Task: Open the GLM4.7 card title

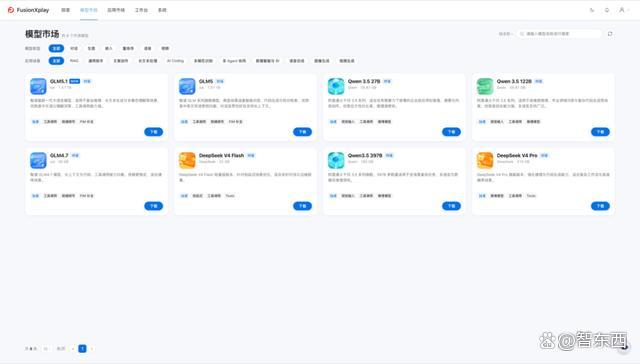Action: [x=59, y=155]
